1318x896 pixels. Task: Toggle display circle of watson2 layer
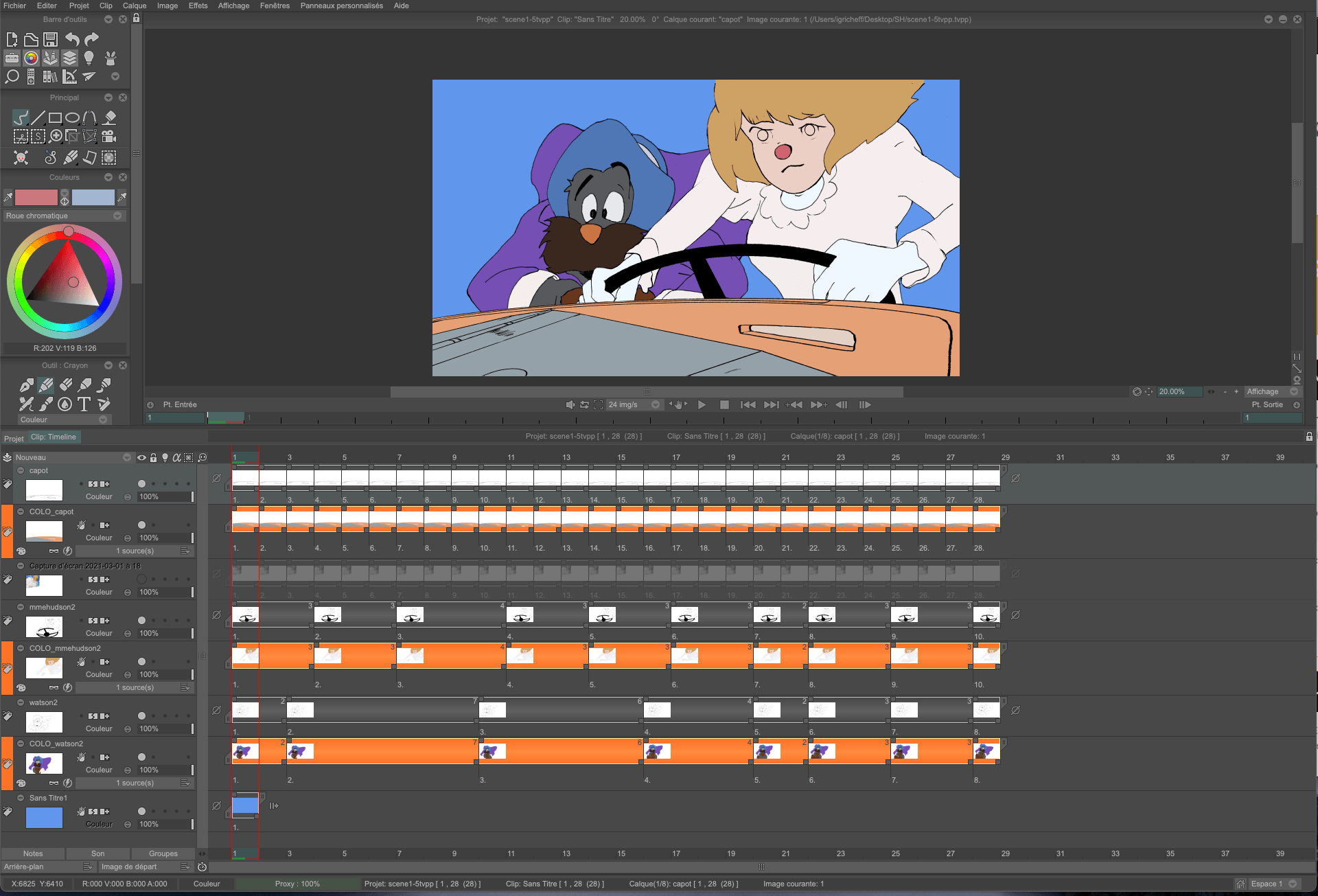(x=142, y=716)
